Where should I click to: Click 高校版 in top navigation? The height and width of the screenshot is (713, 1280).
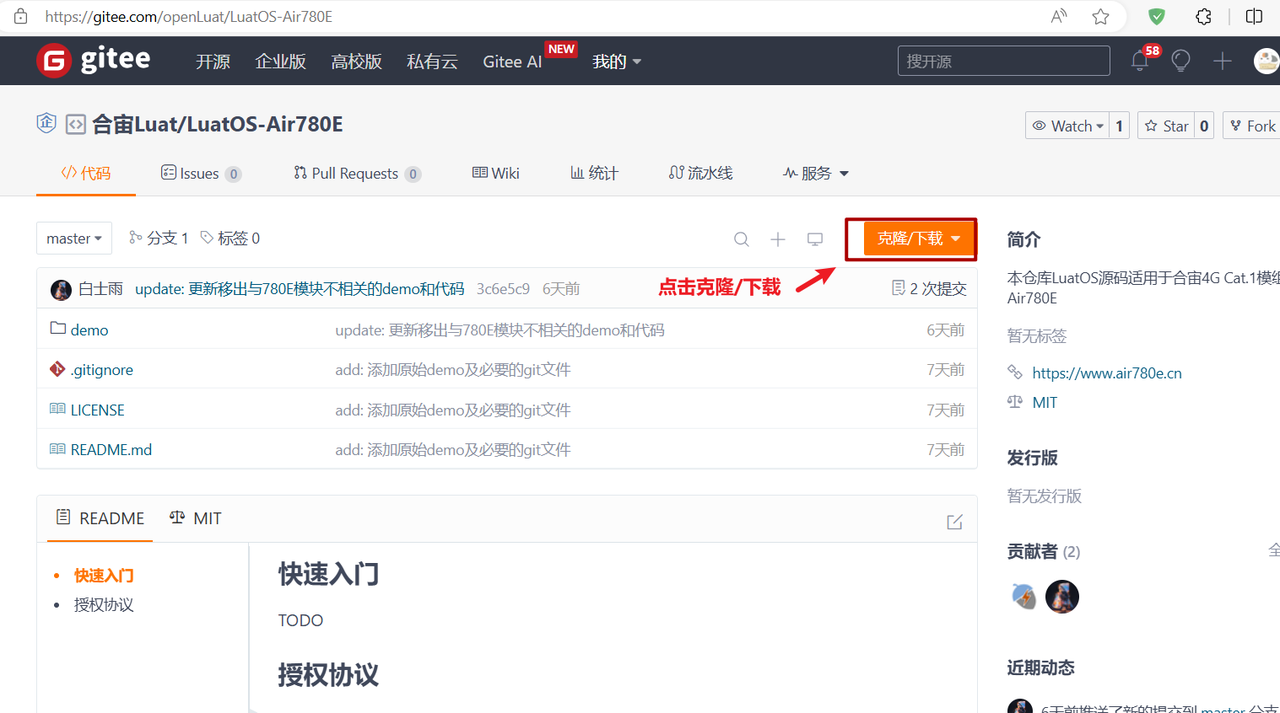click(357, 61)
